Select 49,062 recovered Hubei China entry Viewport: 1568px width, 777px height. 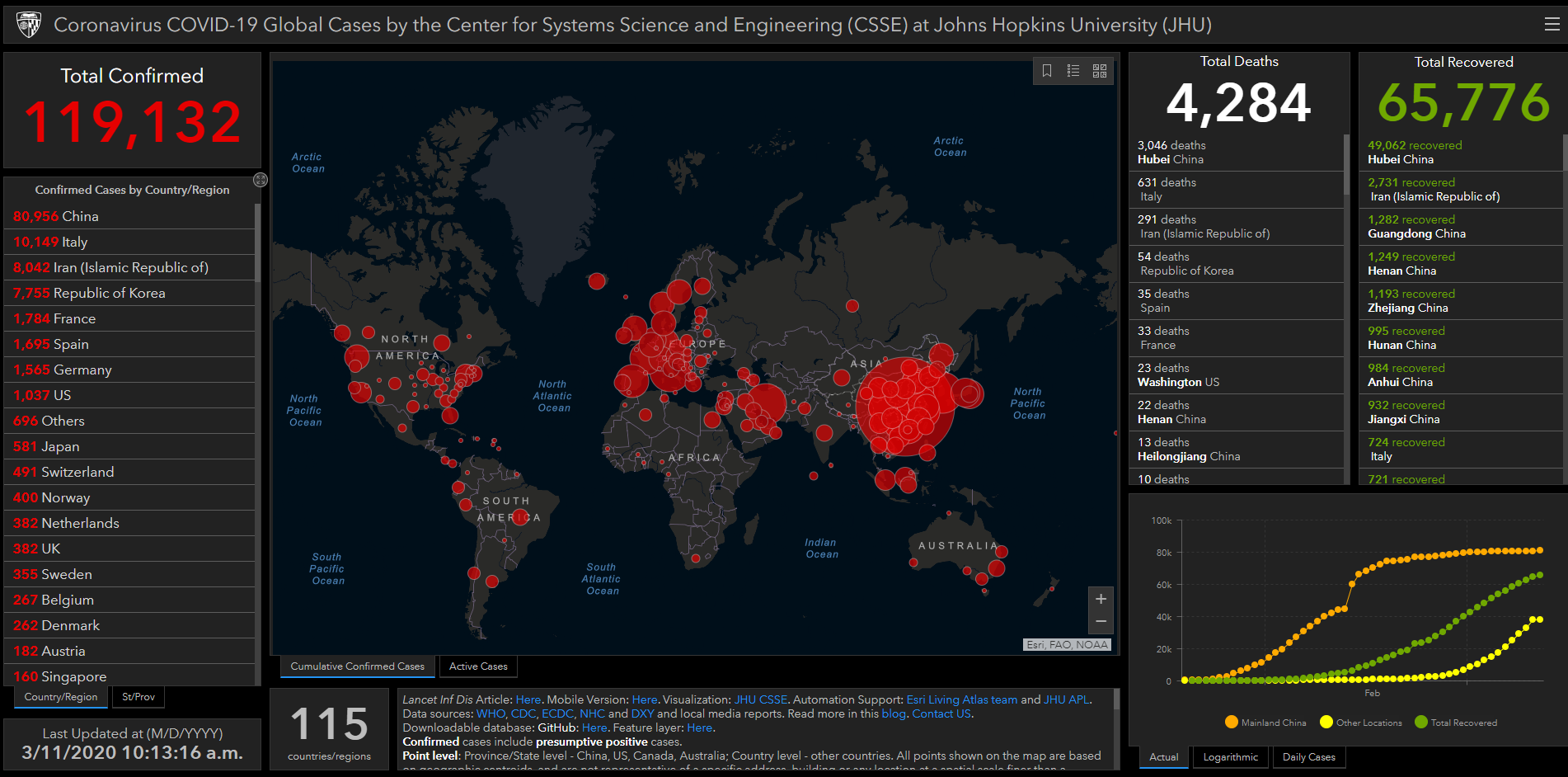(x=1460, y=153)
